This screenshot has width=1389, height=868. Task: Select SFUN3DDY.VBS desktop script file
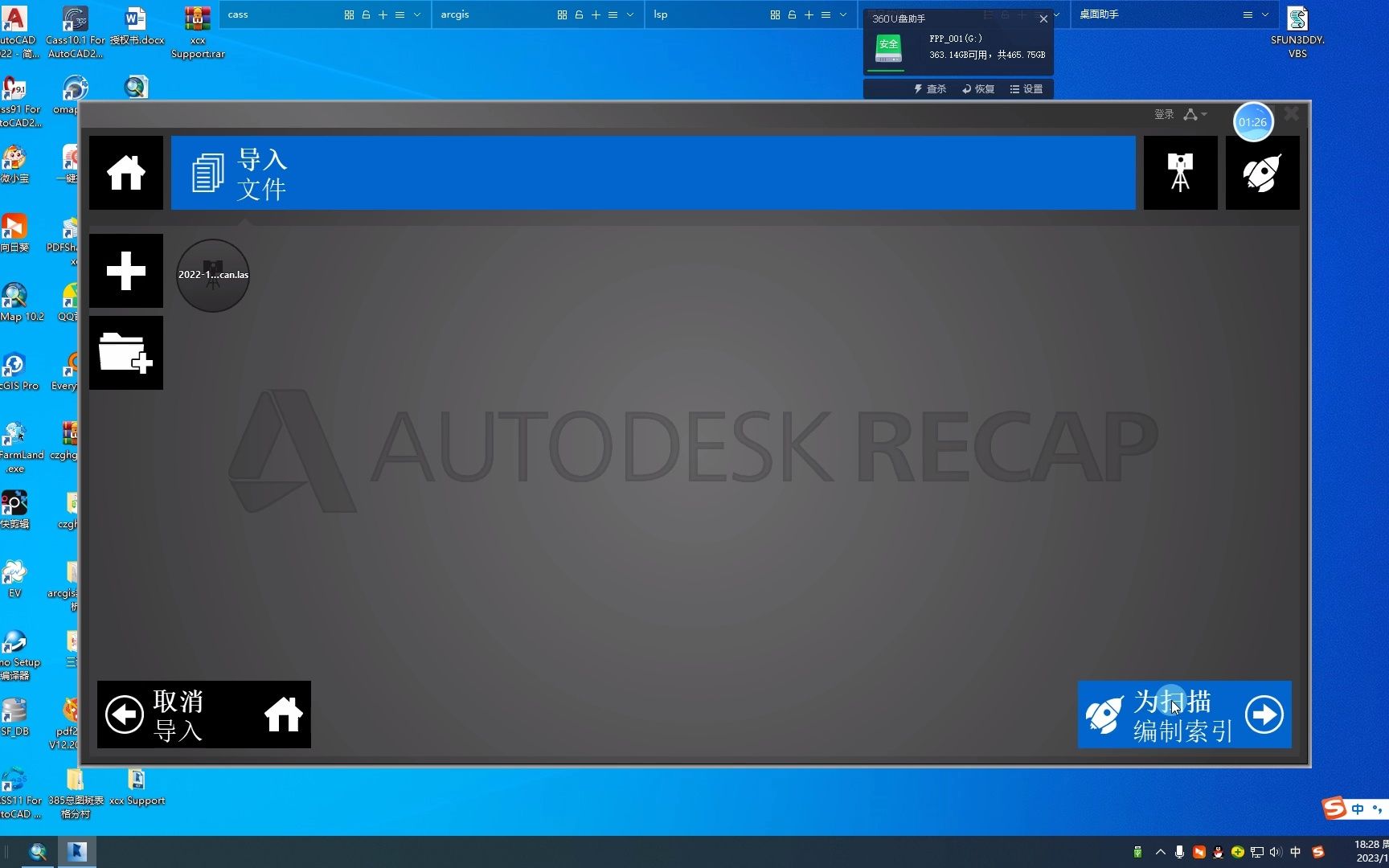click(1297, 32)
